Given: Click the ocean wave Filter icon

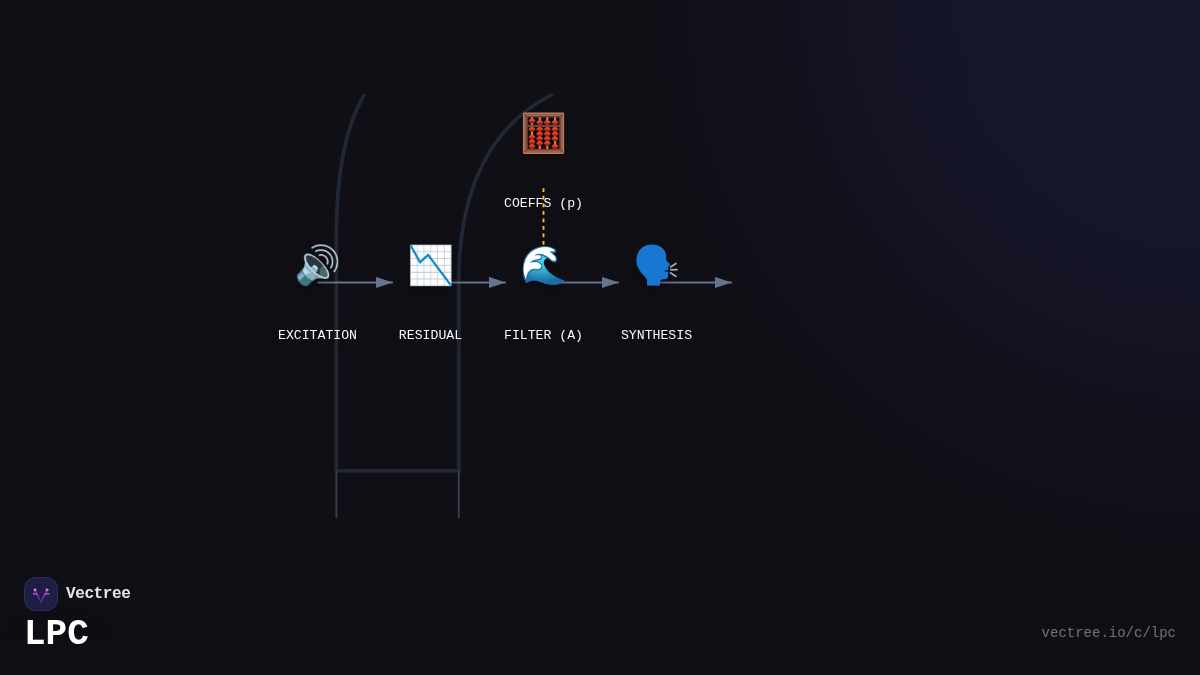Looking at the screenshot, I should (543, 265).
